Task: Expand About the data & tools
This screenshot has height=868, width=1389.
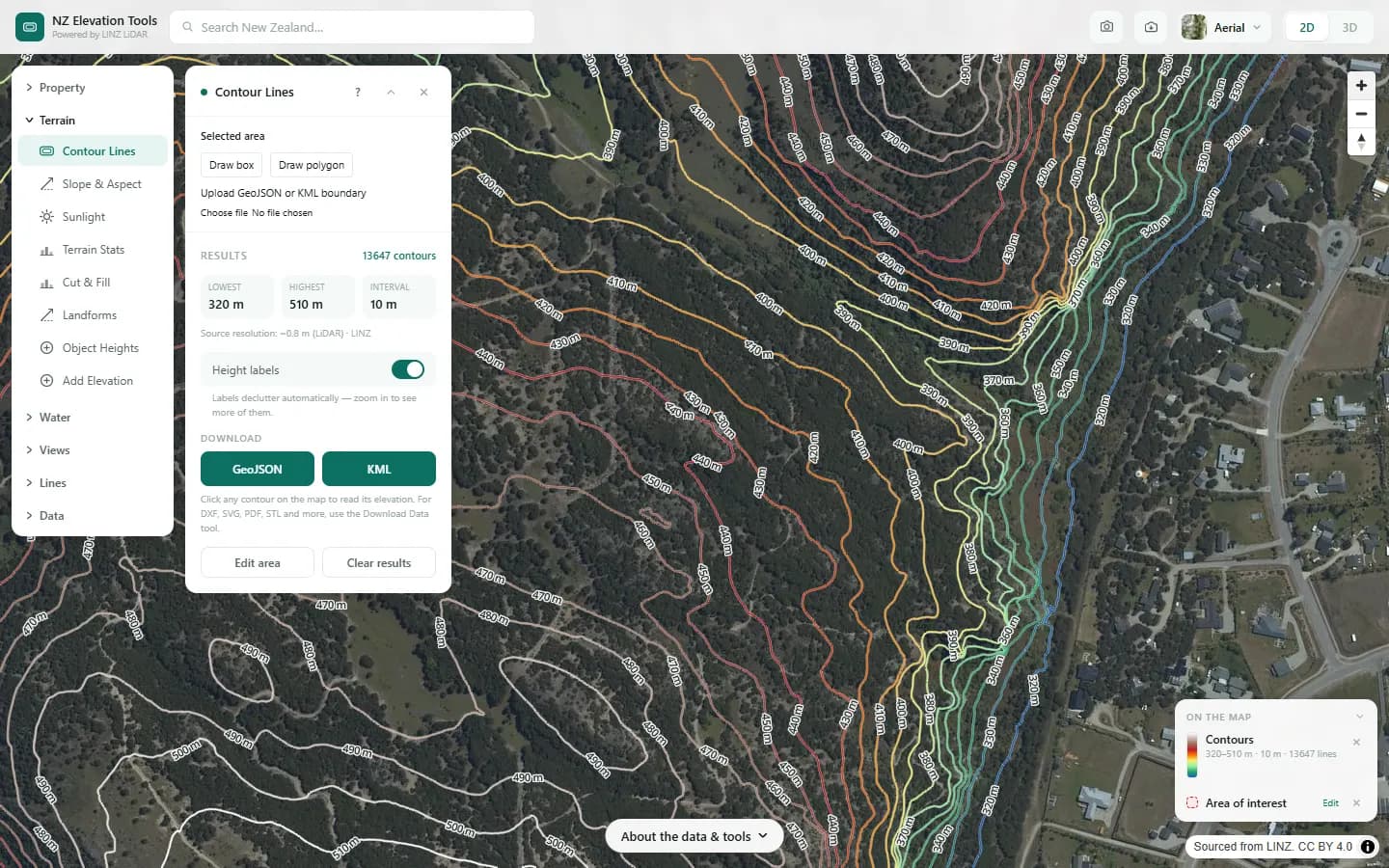Action: pyautogui.click(x=694, y=836)
